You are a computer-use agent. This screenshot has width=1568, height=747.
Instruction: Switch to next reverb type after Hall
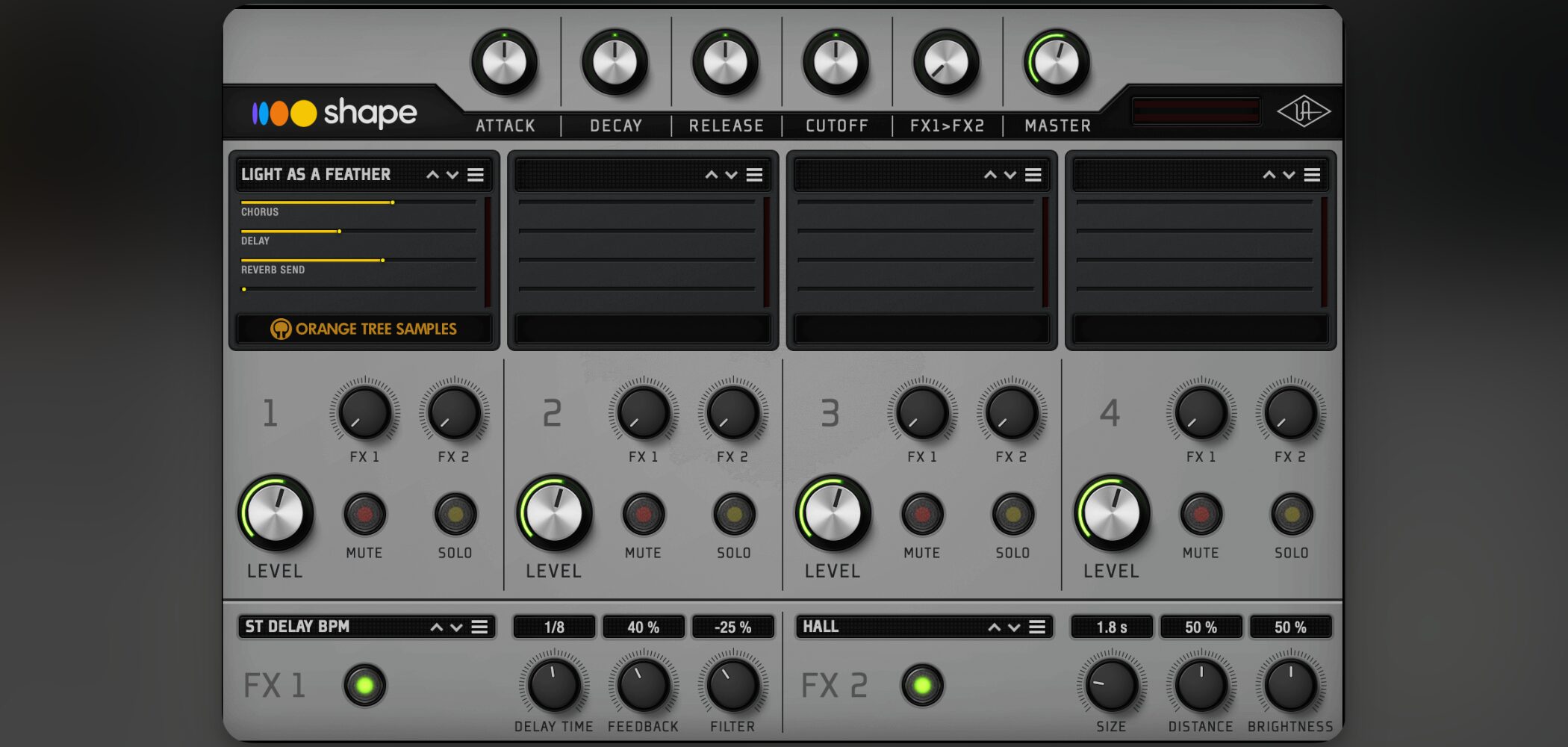pyautogui.click(x=1014, y=627)
